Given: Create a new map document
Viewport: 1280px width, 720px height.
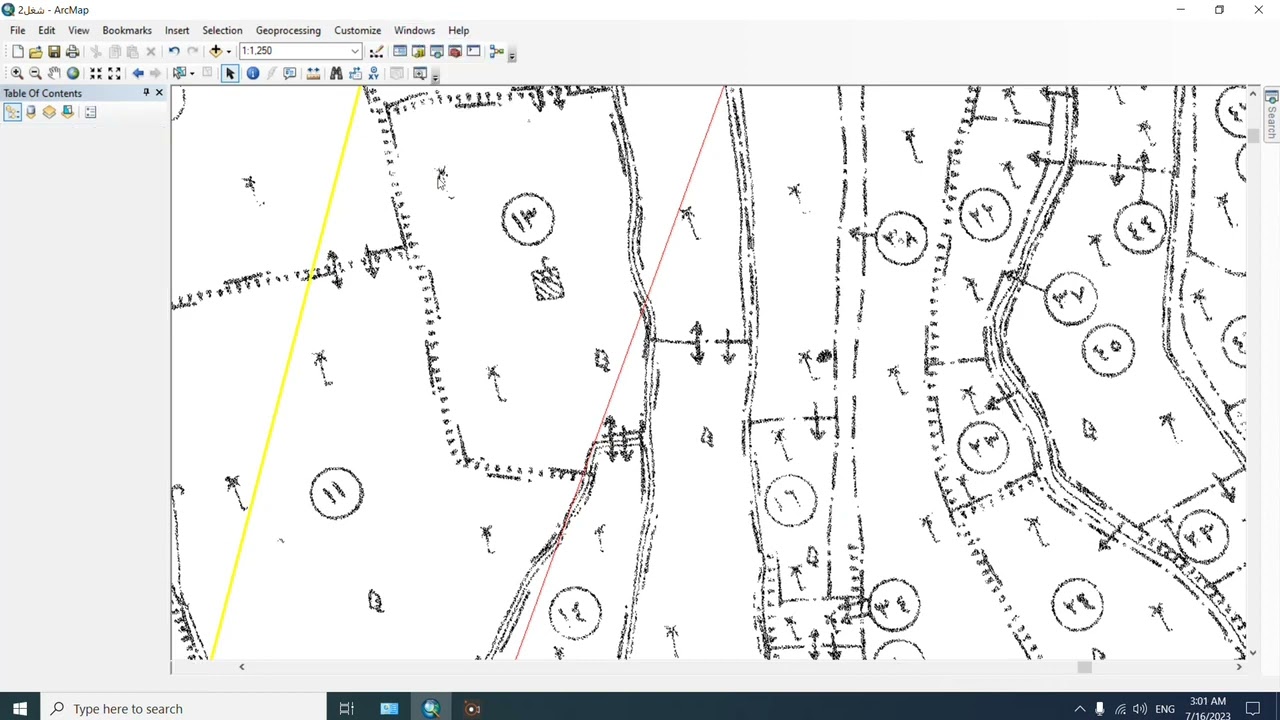Looking at the screenshot, I should (17, 51).
